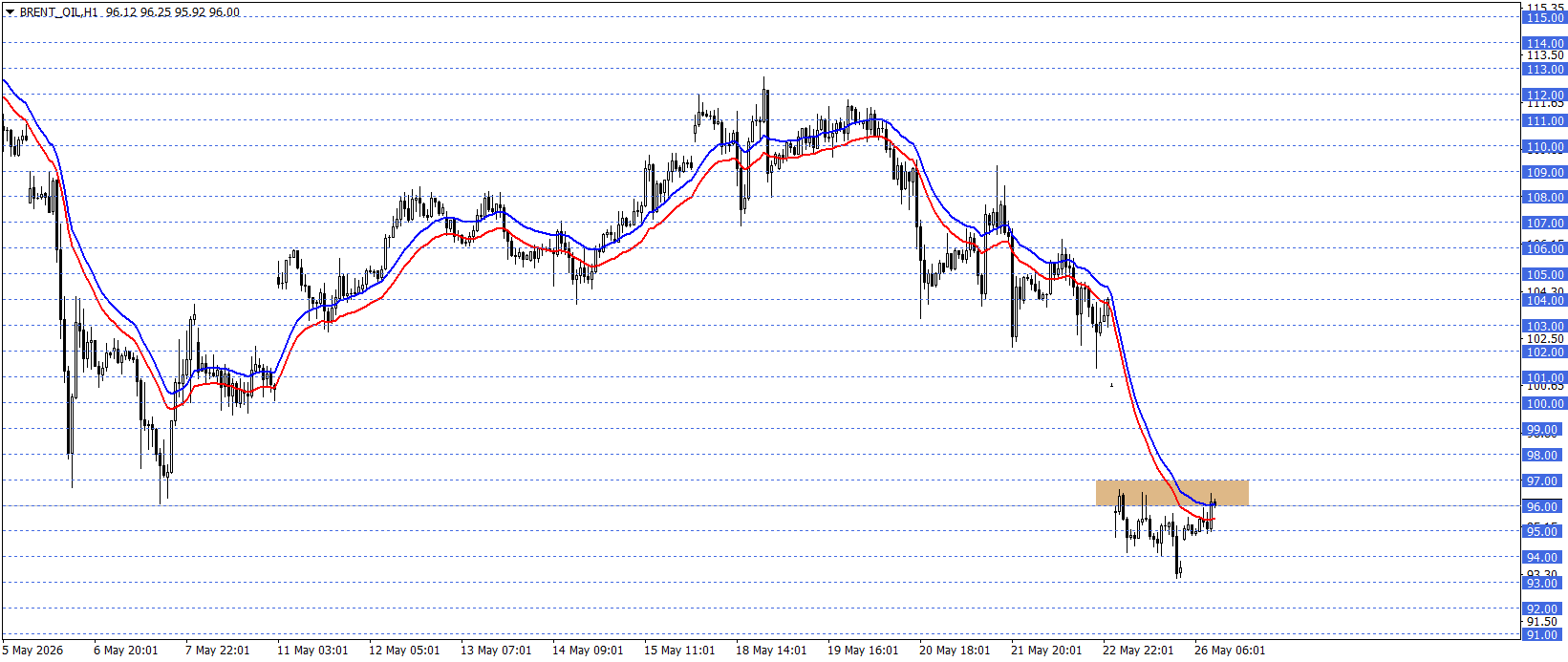Click the 101.00 price level label
Viewport: 1568px width, 662px height.
point(1544,377)
